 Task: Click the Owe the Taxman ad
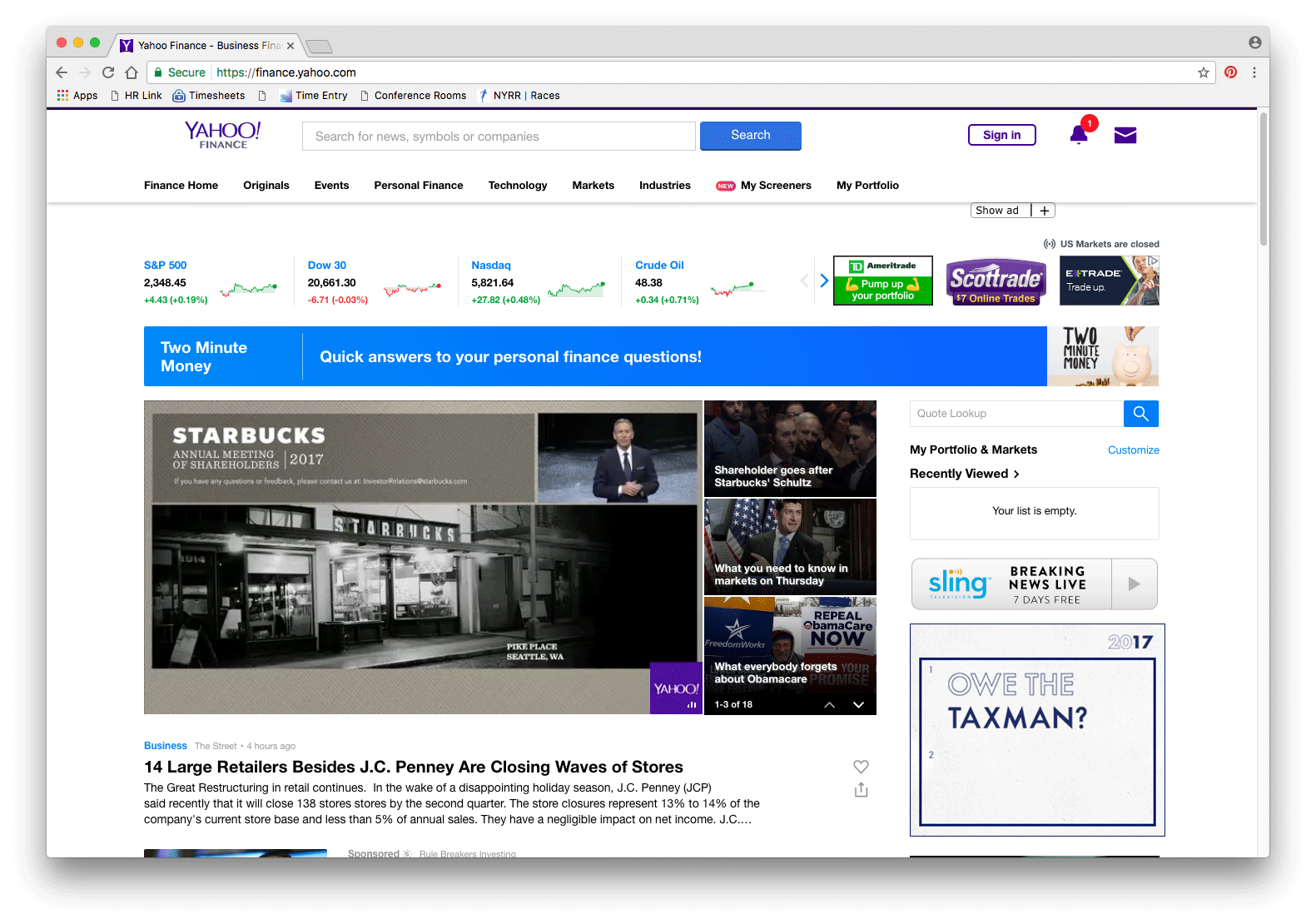click(1037, 730)
